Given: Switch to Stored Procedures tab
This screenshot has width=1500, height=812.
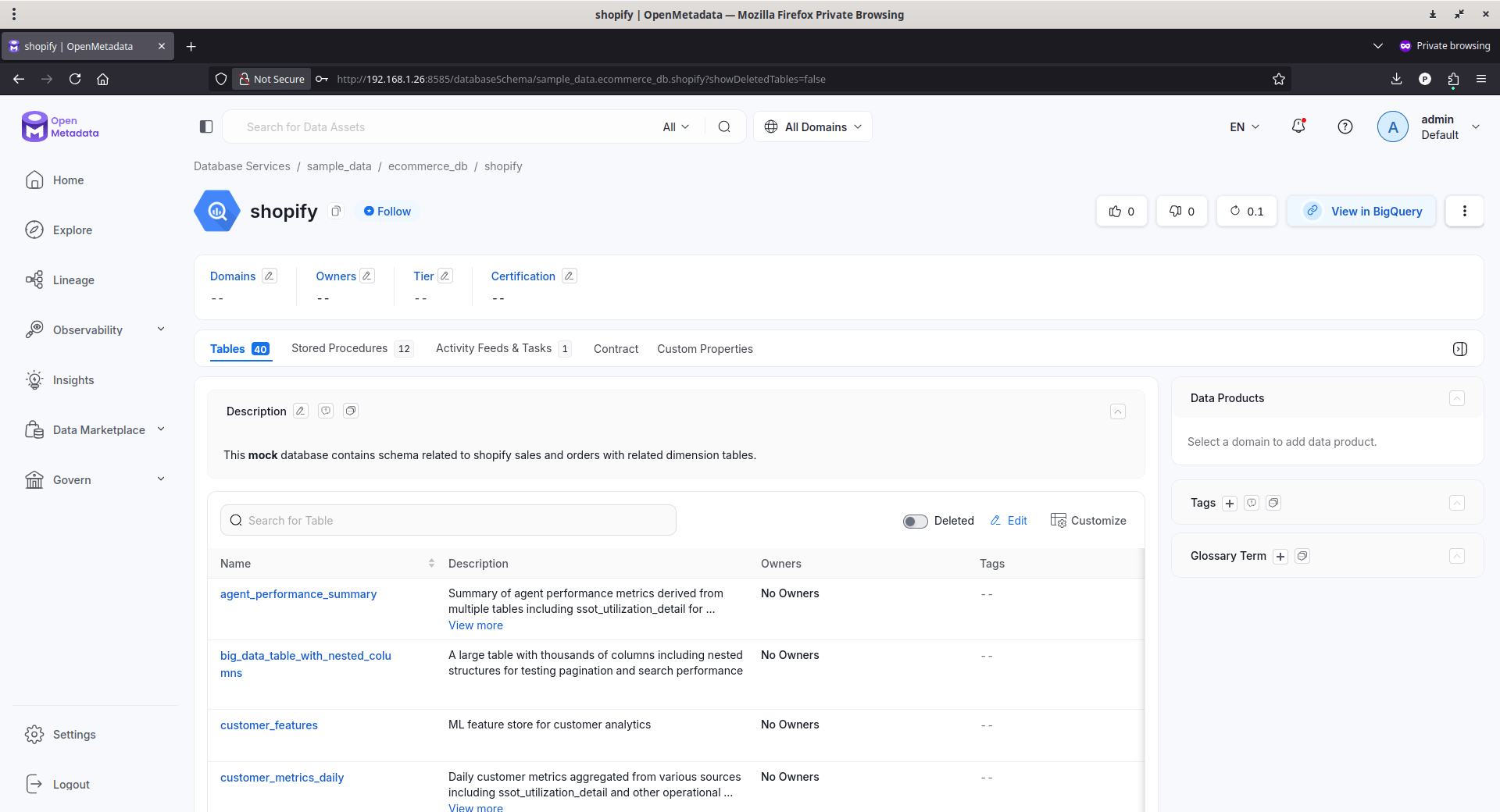Looking at the screenshot, I should point(352,348).
